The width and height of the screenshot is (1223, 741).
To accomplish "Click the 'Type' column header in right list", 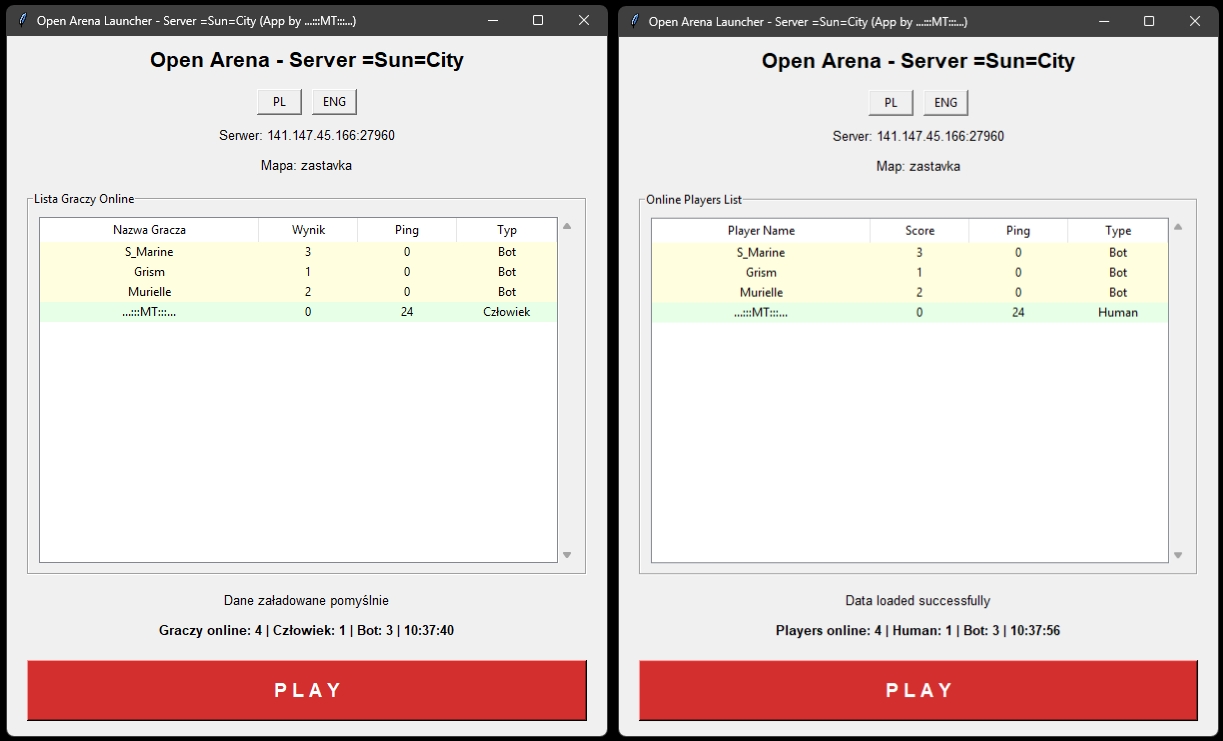I will [x=1117, y=231].
